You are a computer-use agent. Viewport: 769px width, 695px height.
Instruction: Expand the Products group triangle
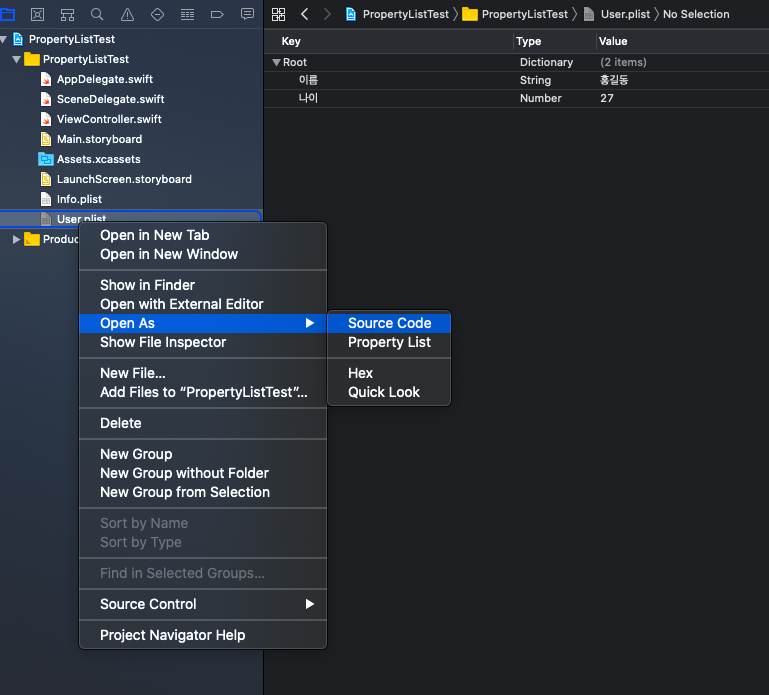coord(16,239)
